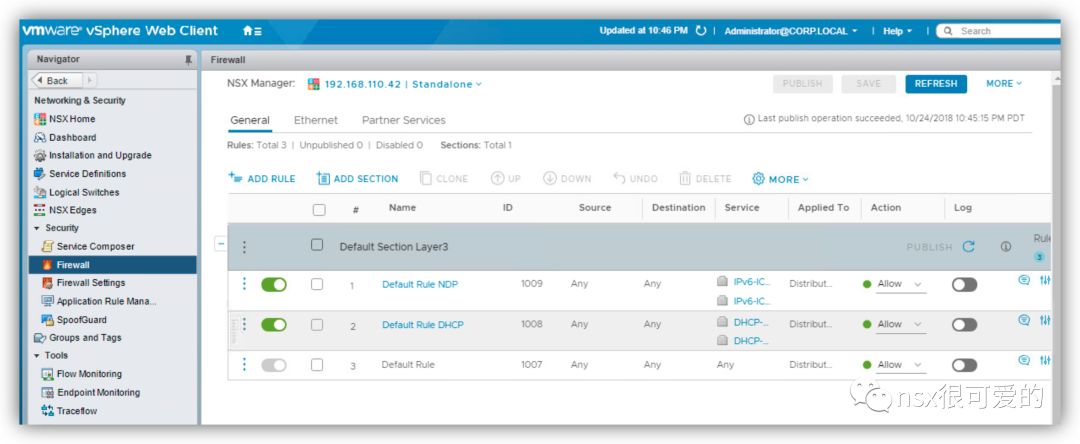Viewport: 1080px width, 444px height.
Task: Click the Navigator Back button
Action: tap(56, 81)
